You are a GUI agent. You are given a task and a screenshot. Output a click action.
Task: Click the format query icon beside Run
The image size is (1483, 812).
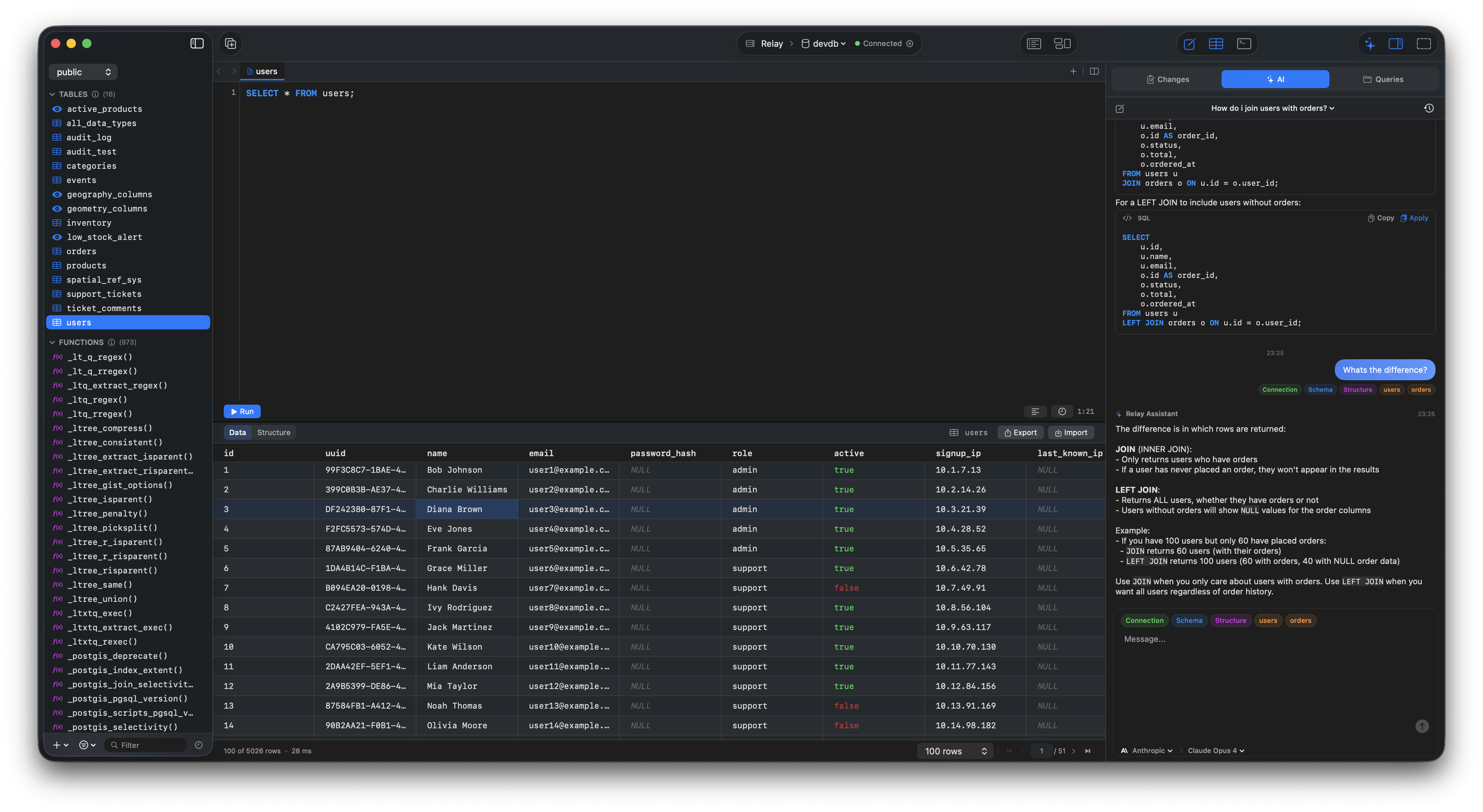(x=1035, y=411)
